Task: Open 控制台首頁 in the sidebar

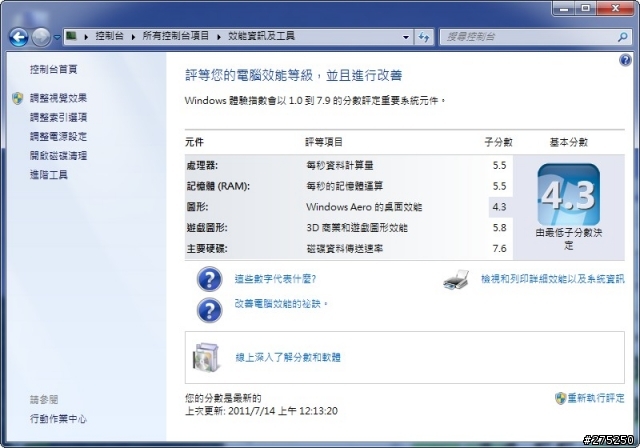Action: pyautogui.click(x=53, y=69)
